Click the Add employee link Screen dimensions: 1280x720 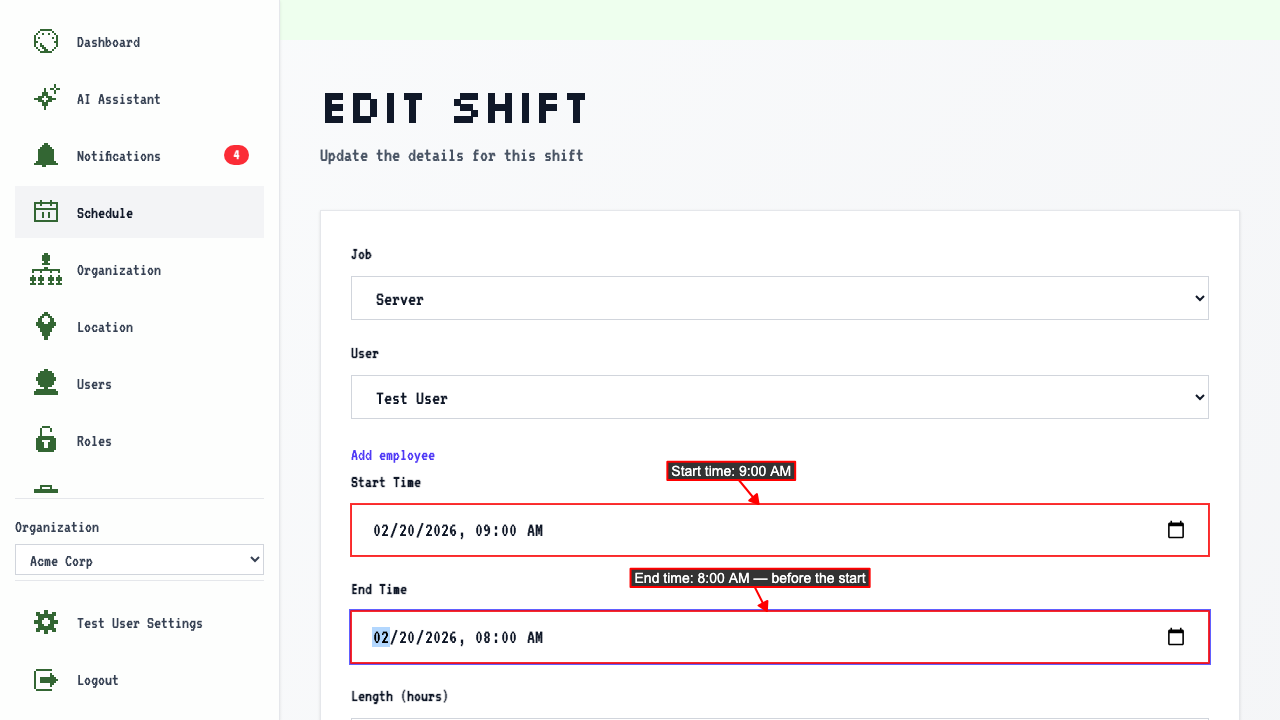(393, 455)
